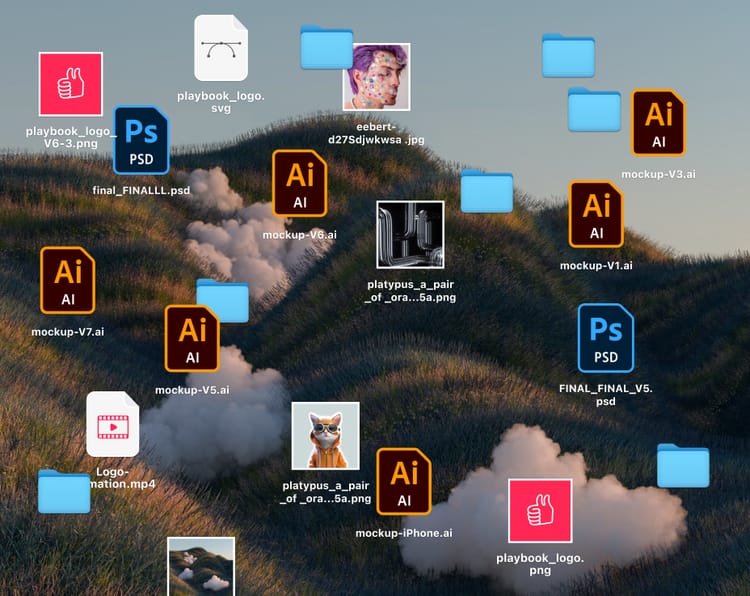This screenshot has width=750, height=596.
Task: Click the playbook_logo.png thumbs-up icon
Action: click(x=540, y=511)
